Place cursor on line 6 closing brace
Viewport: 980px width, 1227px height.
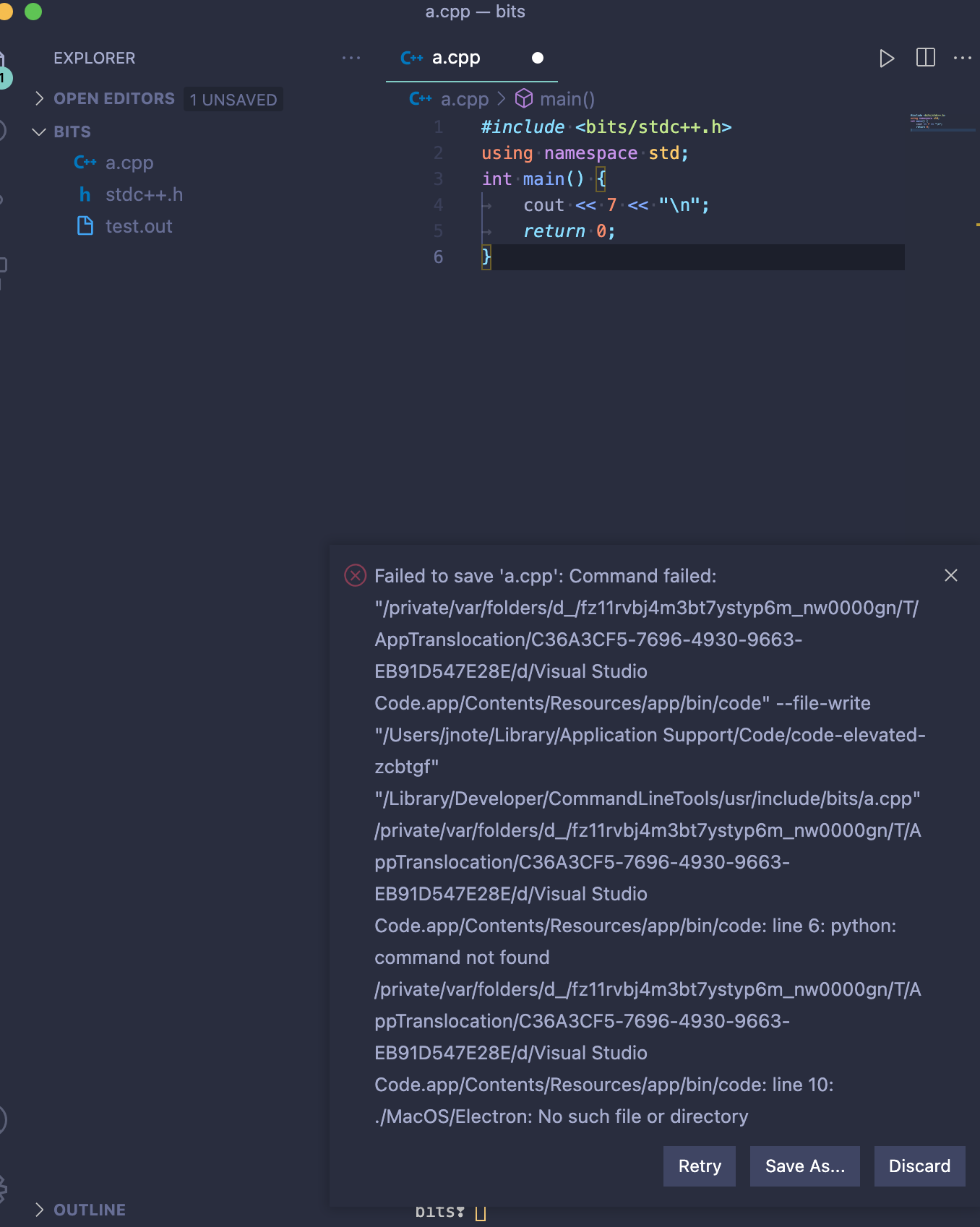pos(486,257)
